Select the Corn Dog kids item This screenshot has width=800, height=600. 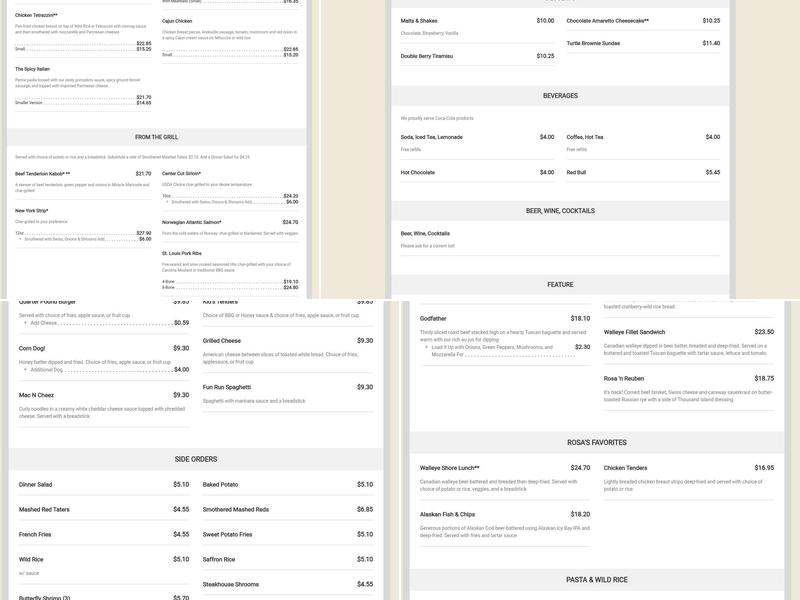pos(32,348)
